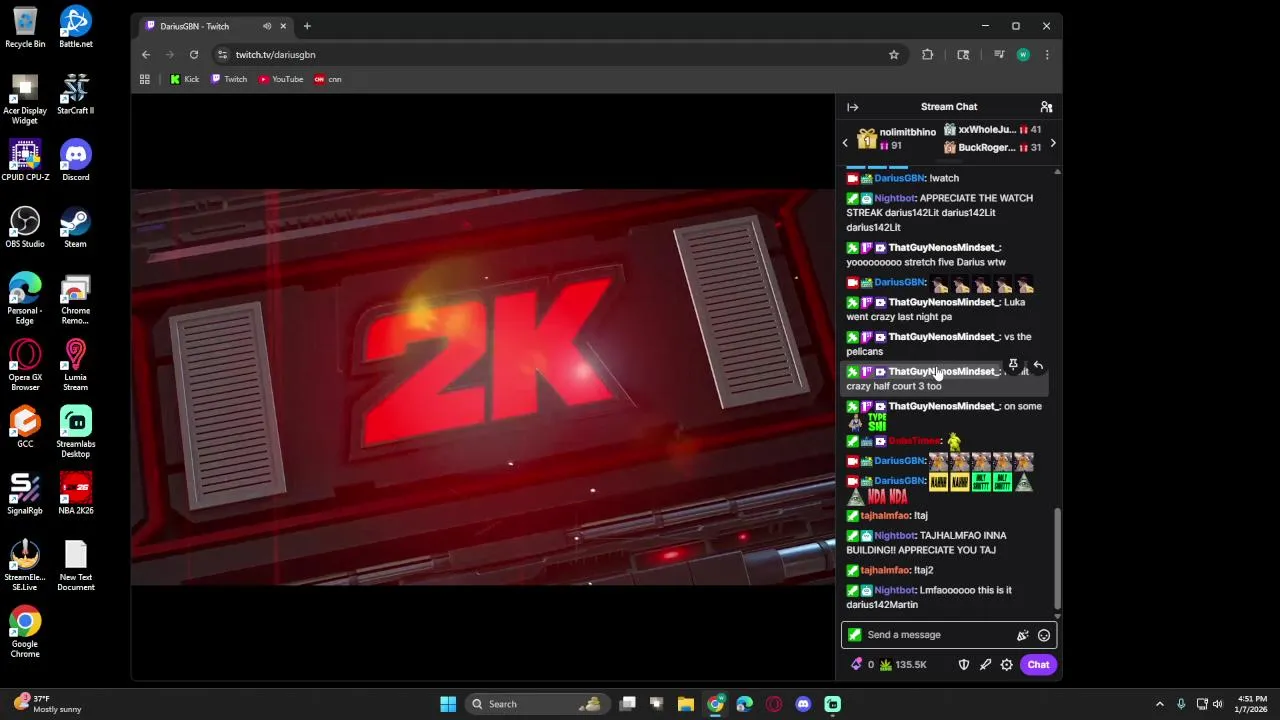Bookmark this page with the star
1280x720 pixels.
click(894, 55)
